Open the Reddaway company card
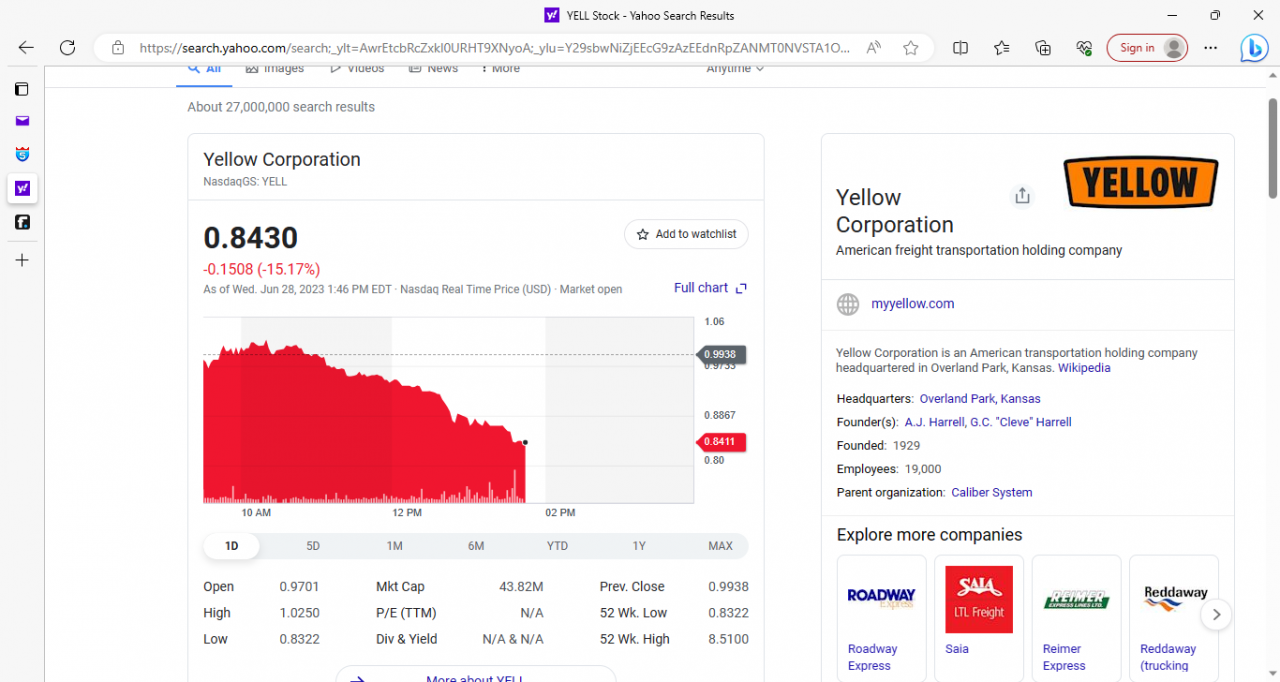1280x682 pixels. [1174, 618]
